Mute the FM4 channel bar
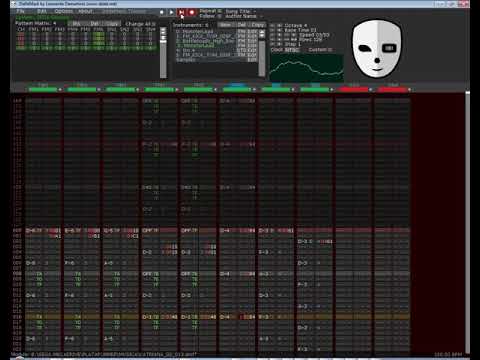Viewport: 480px width, 360px height. (159, 89)
